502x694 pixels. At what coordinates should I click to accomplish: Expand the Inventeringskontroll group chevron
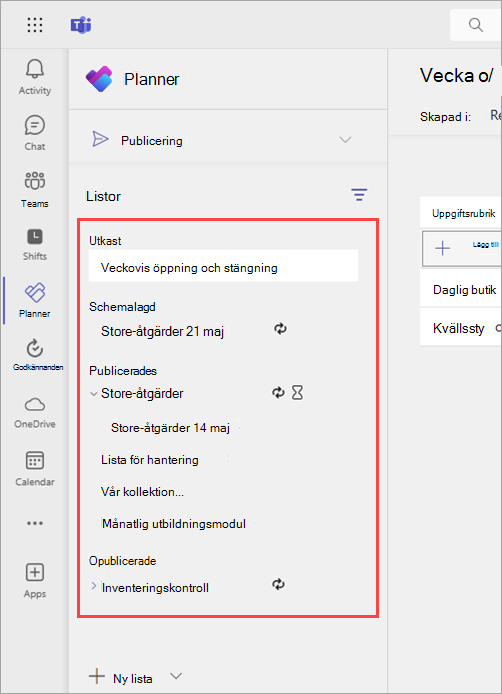pyautogui.click(x=94, y=586)
